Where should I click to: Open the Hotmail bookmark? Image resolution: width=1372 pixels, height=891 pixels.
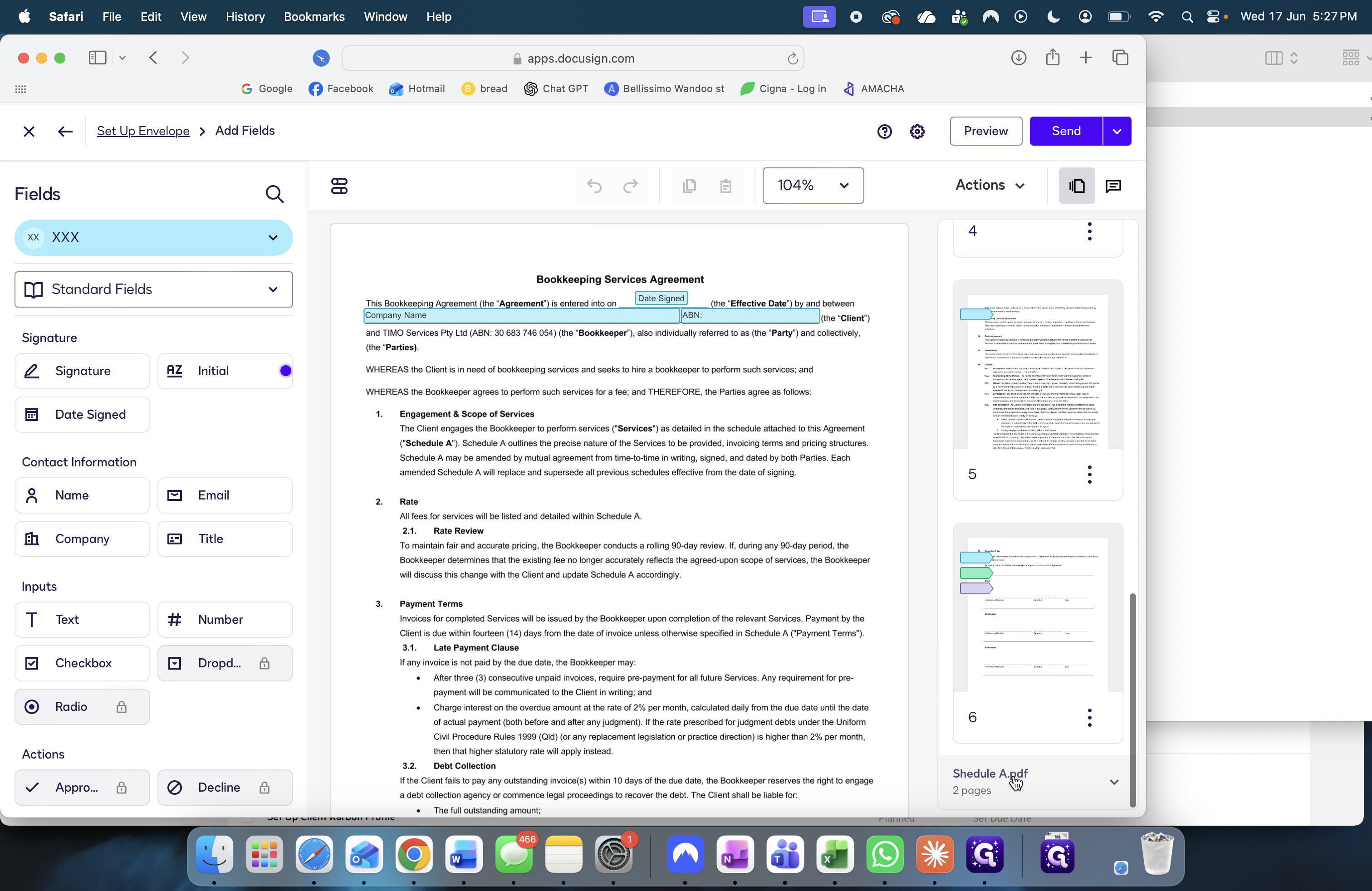pos(417,89)
